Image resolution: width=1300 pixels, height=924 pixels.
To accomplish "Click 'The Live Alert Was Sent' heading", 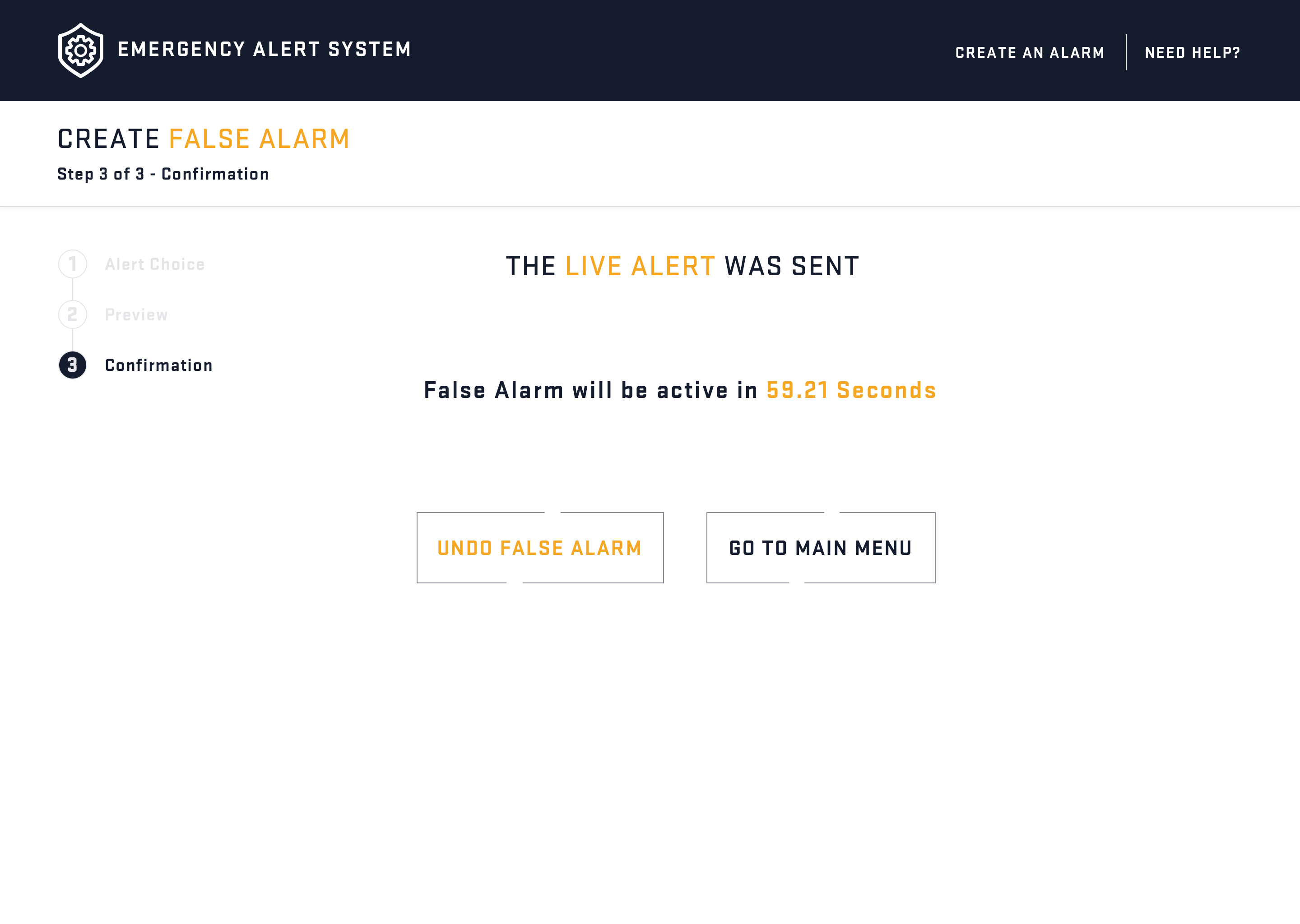I will tap(682, 266).
